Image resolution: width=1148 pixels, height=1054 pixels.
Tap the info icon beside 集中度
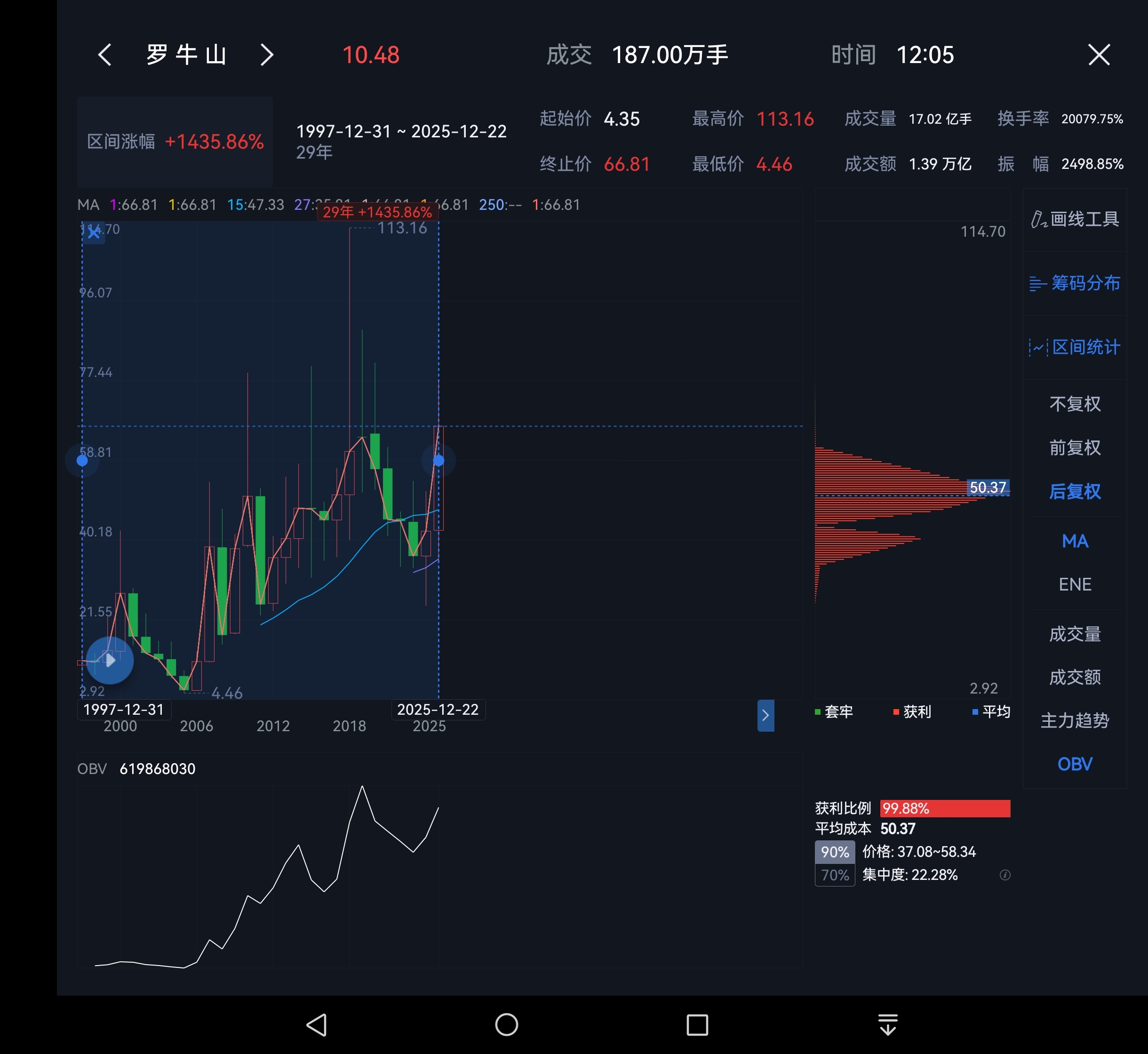pyautogui.click(x=1005, y=875)
